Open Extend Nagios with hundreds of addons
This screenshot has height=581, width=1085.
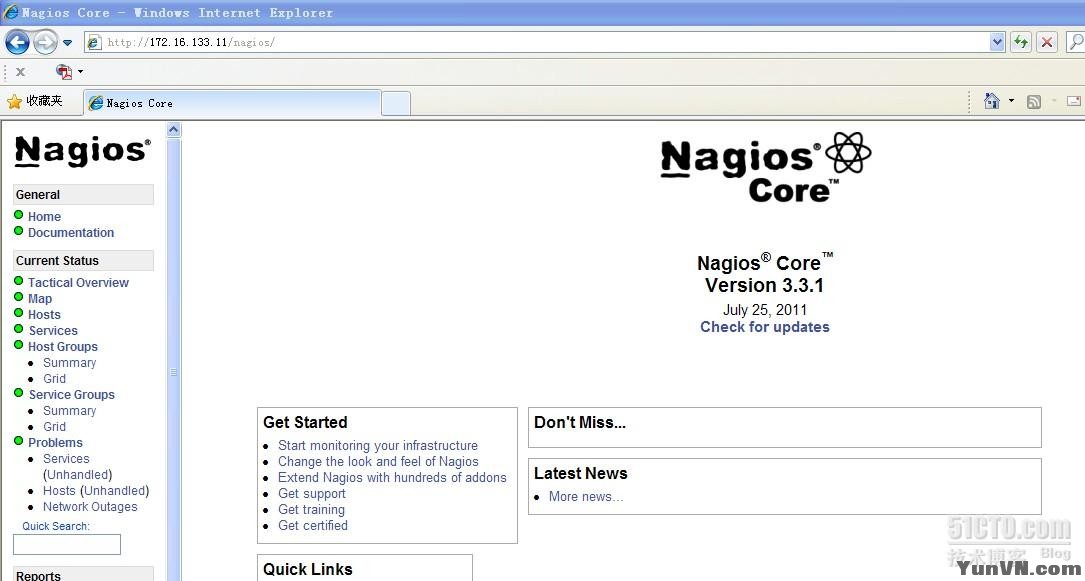[392, 477]
